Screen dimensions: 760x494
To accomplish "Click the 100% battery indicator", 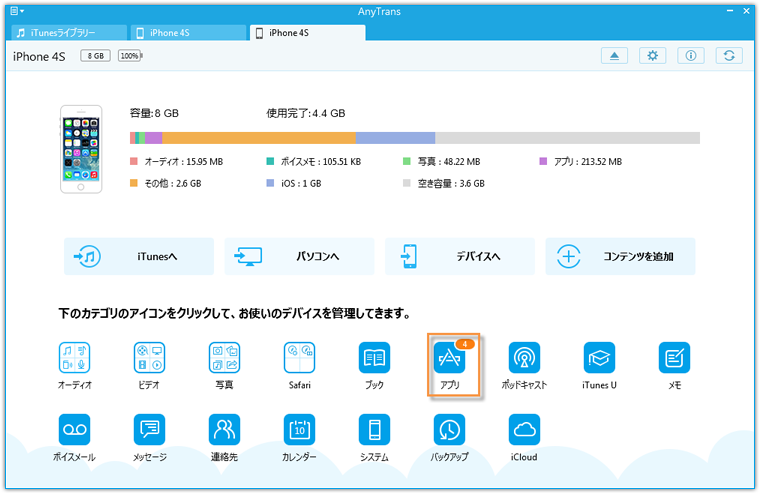I will coord(130,56).
